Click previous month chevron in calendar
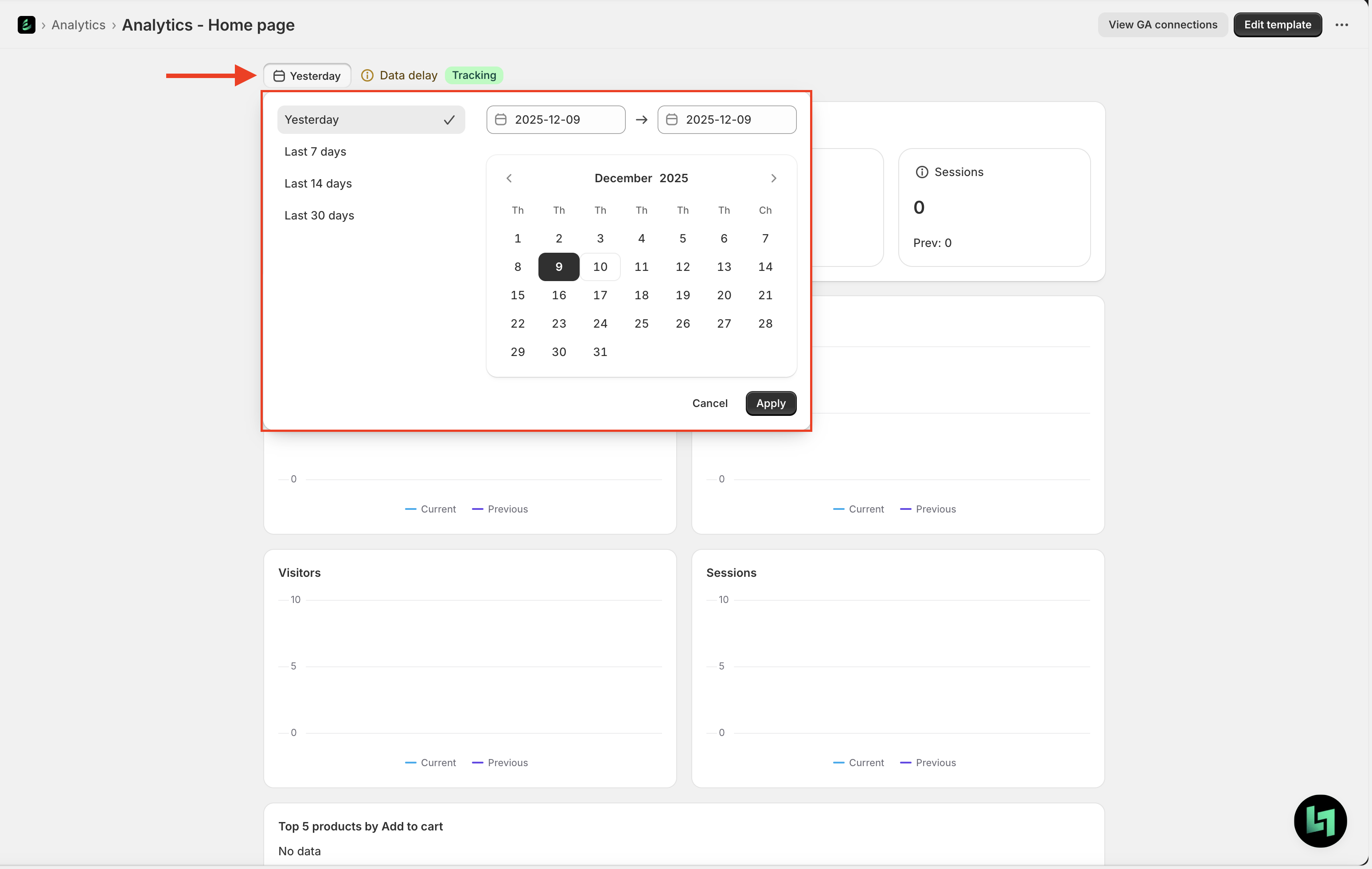The width and height of the screenshot is (1372, 869). coord(509,178)
